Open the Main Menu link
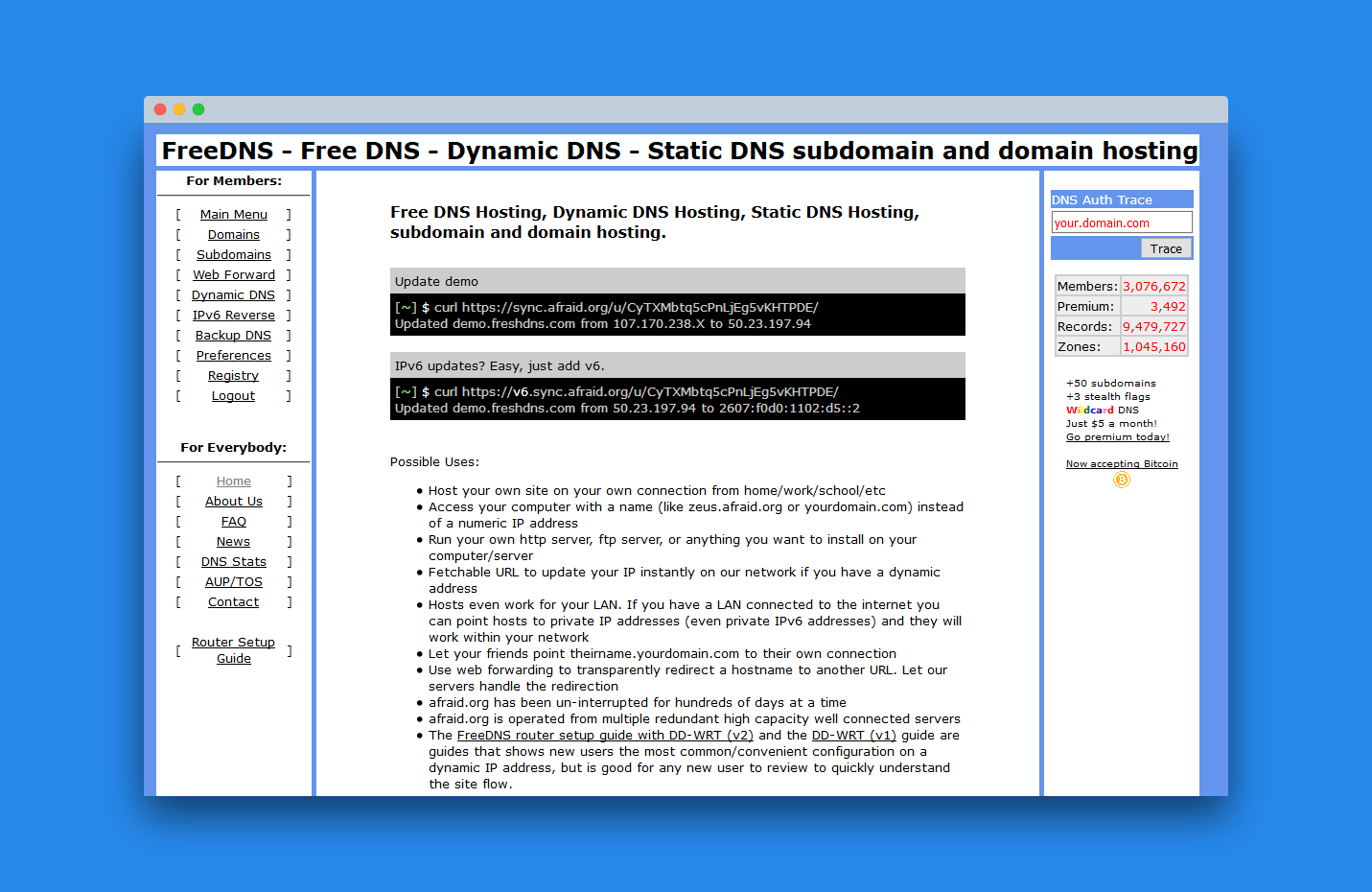The height and width of the screenshot is (892, 1372). click(234, 215)
